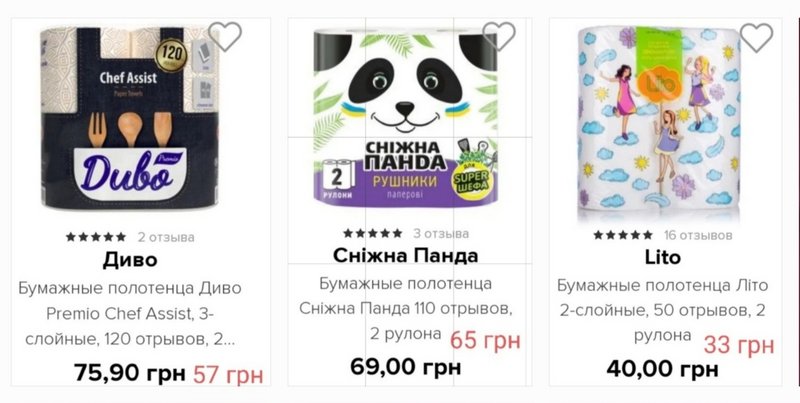
Task: Click the red 33 грн price
Action: click(739, 345)
